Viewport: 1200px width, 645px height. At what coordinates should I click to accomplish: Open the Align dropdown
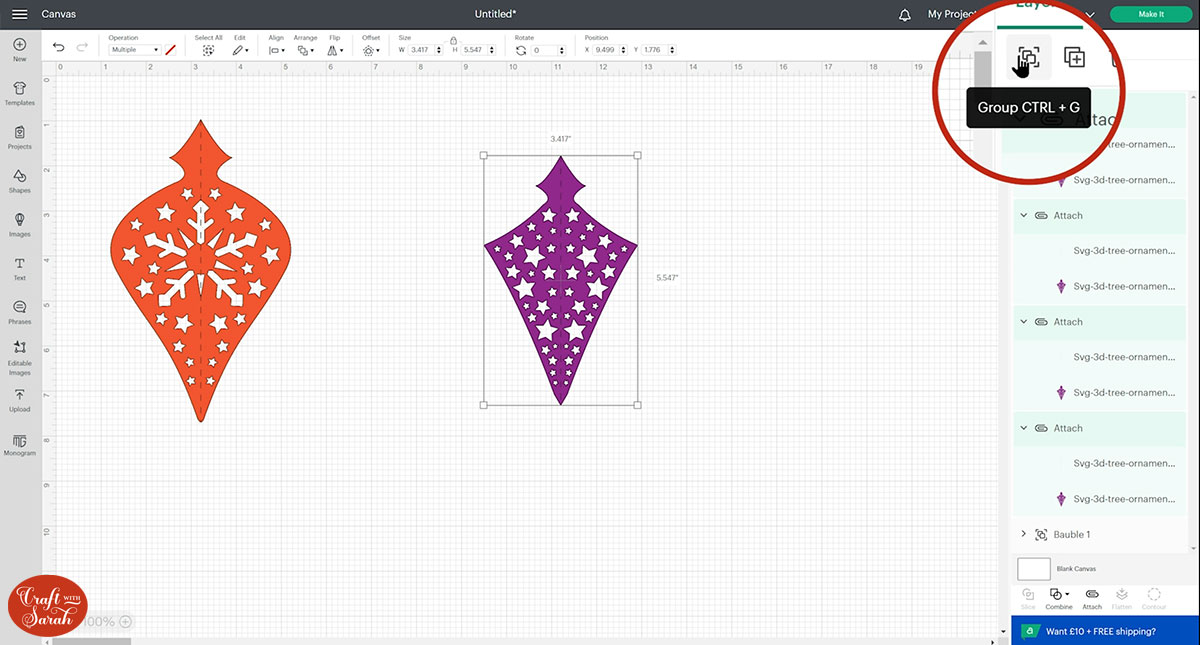(x=277, y=50)
